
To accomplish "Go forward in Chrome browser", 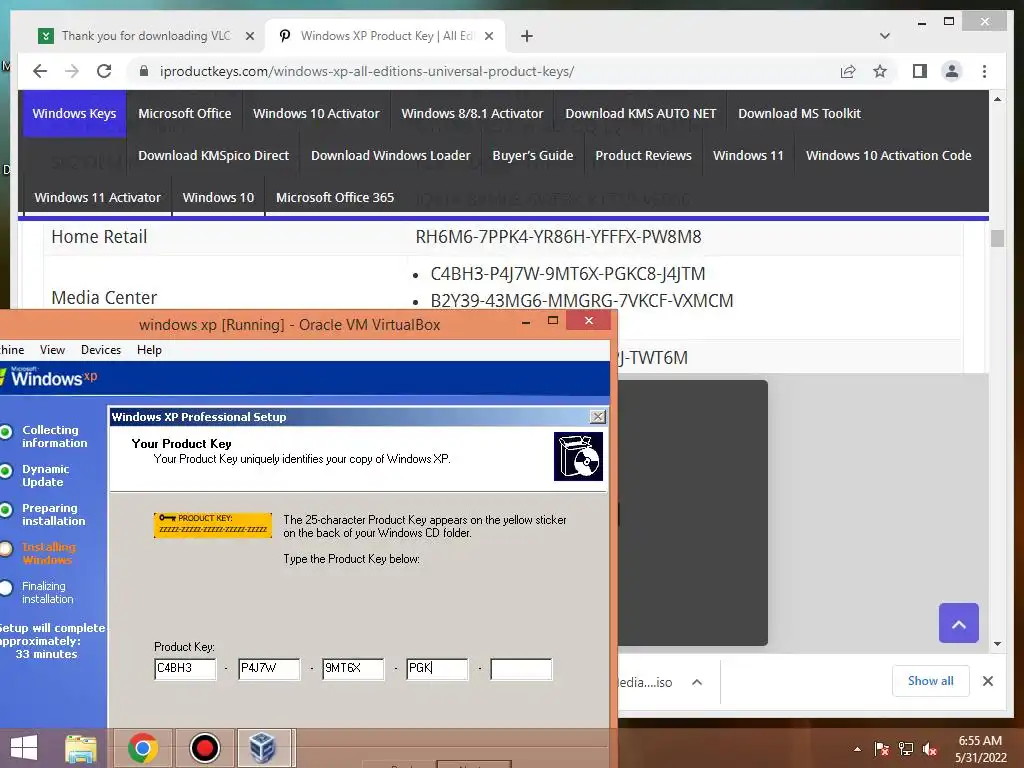I will click(72, 71).
